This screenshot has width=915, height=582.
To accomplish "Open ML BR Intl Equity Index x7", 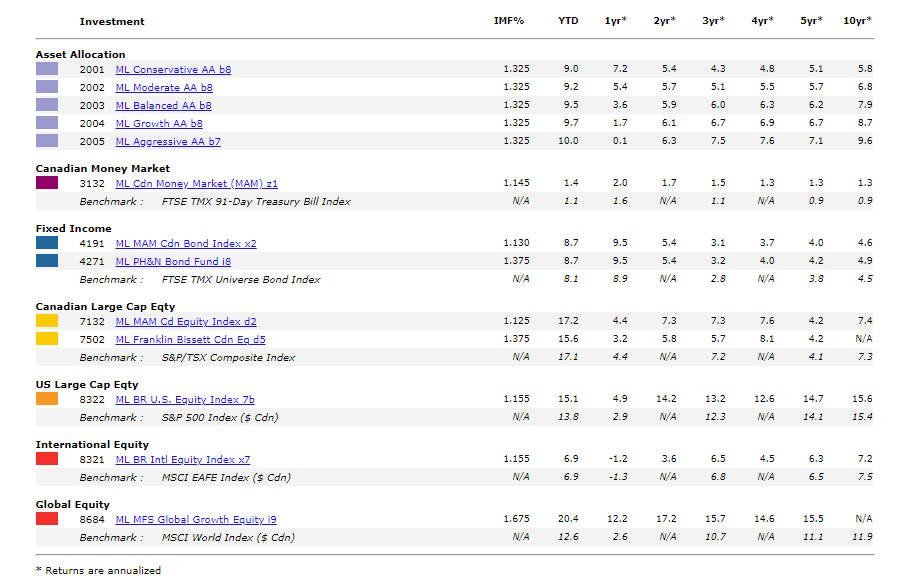I will click(x=183, y=460).
